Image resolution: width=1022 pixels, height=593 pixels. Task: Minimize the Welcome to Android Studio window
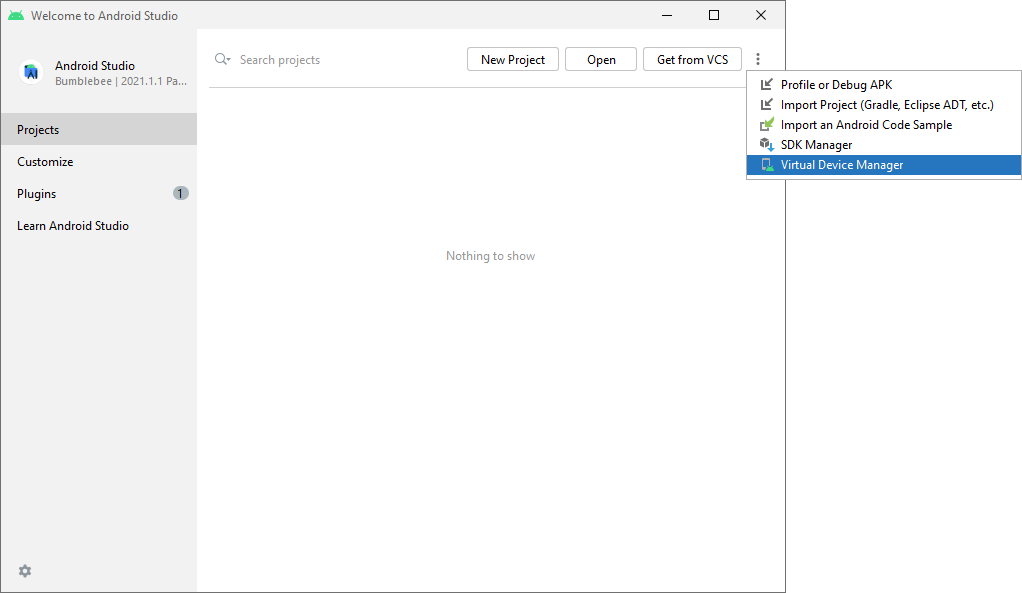click(x=667, y=15)
